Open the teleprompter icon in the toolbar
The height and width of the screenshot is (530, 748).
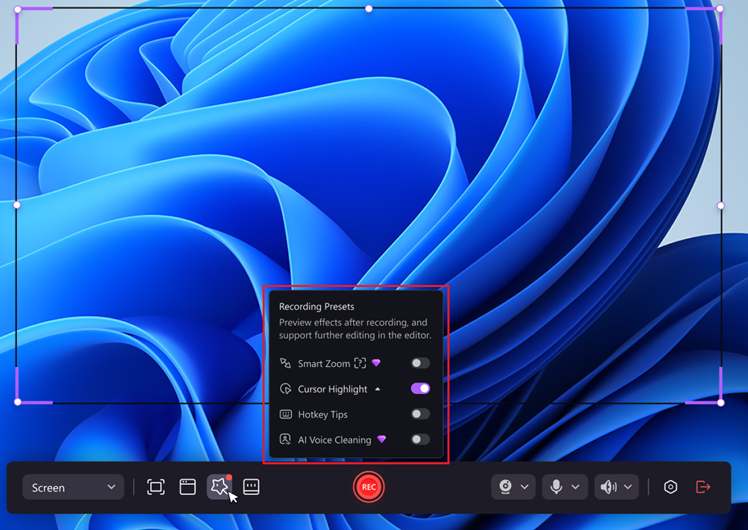coord(251,487)
